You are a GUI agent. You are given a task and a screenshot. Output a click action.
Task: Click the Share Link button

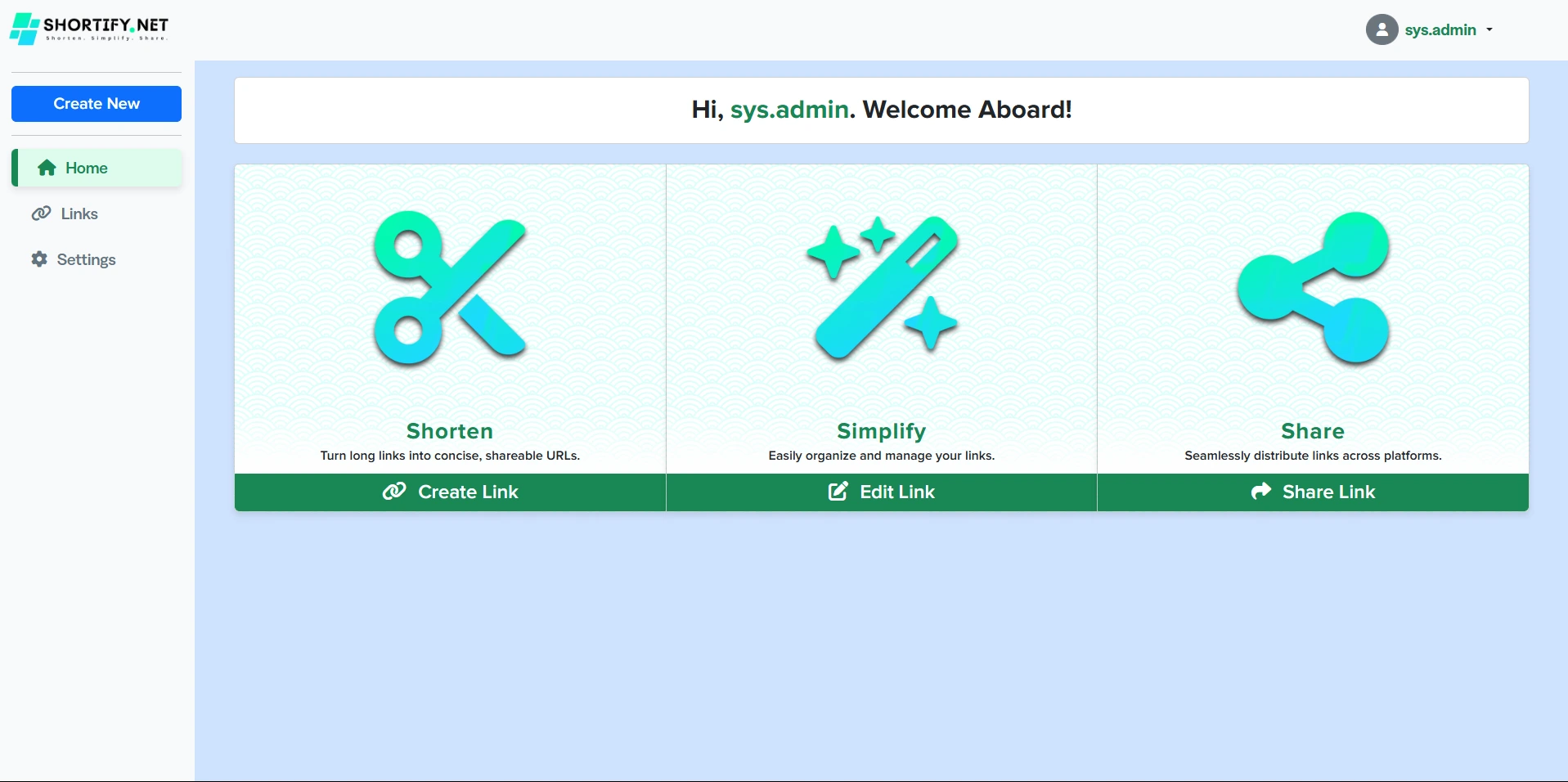tap(1313, 492)
